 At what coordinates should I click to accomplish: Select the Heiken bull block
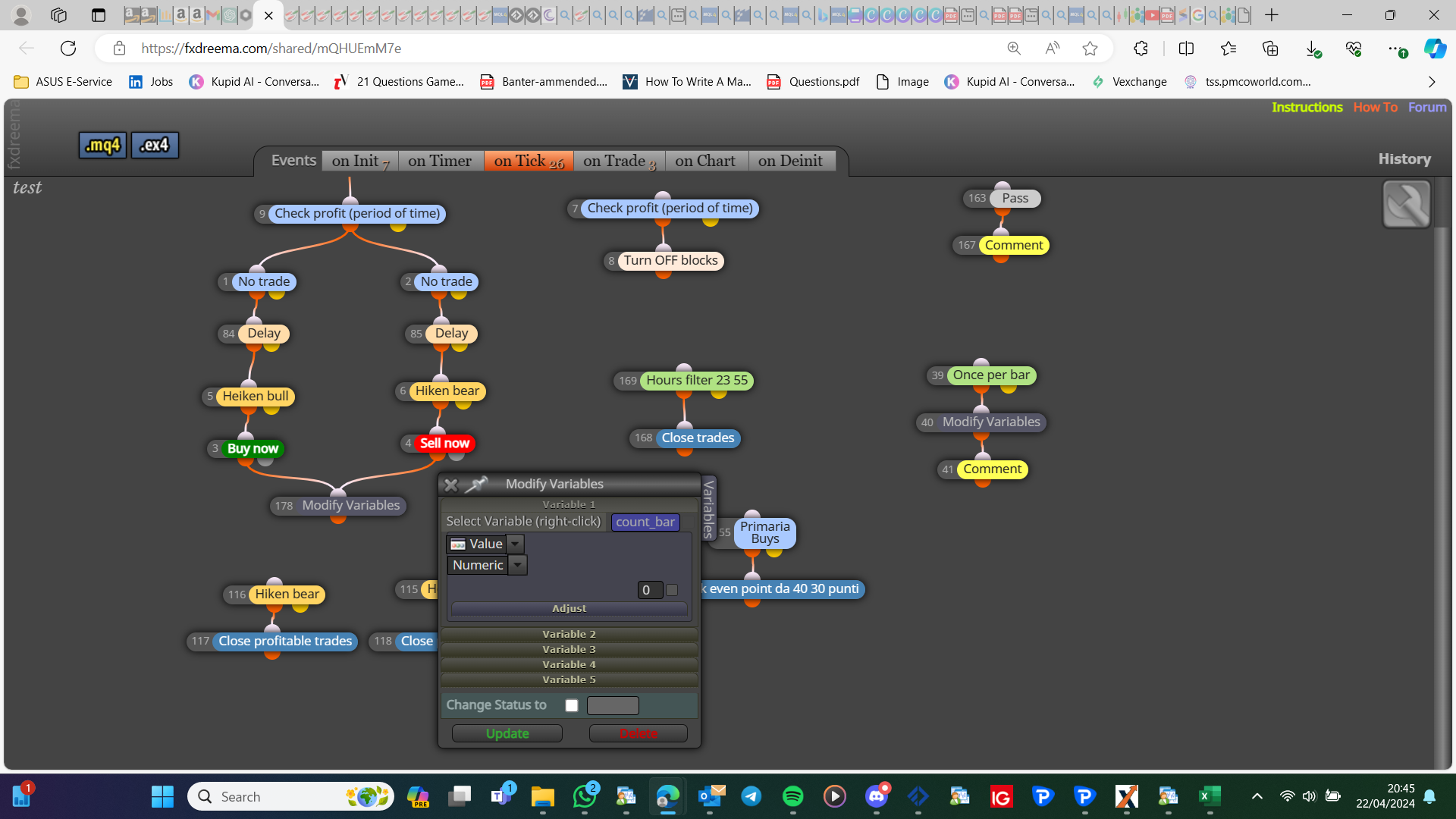(x=256, y=396)
